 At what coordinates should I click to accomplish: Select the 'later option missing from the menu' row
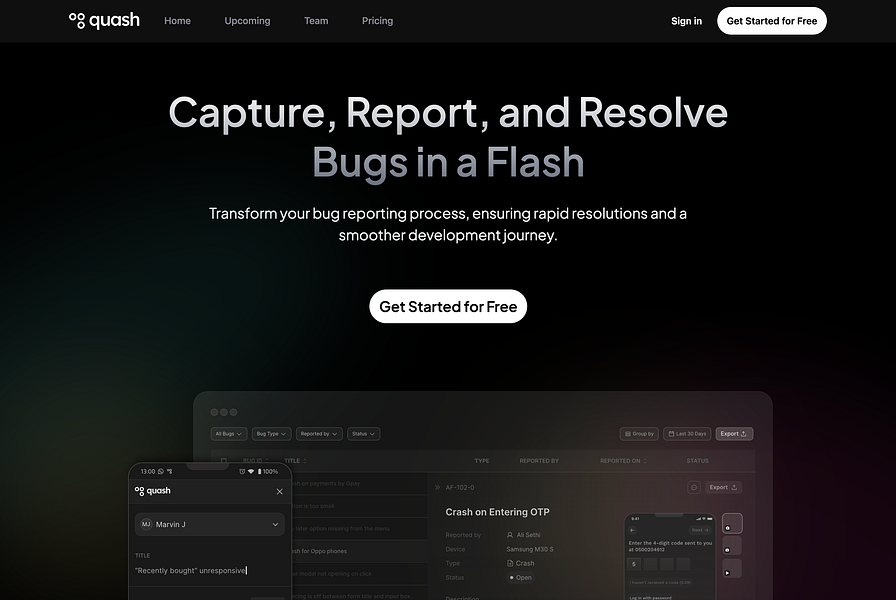tap(359, 529)
